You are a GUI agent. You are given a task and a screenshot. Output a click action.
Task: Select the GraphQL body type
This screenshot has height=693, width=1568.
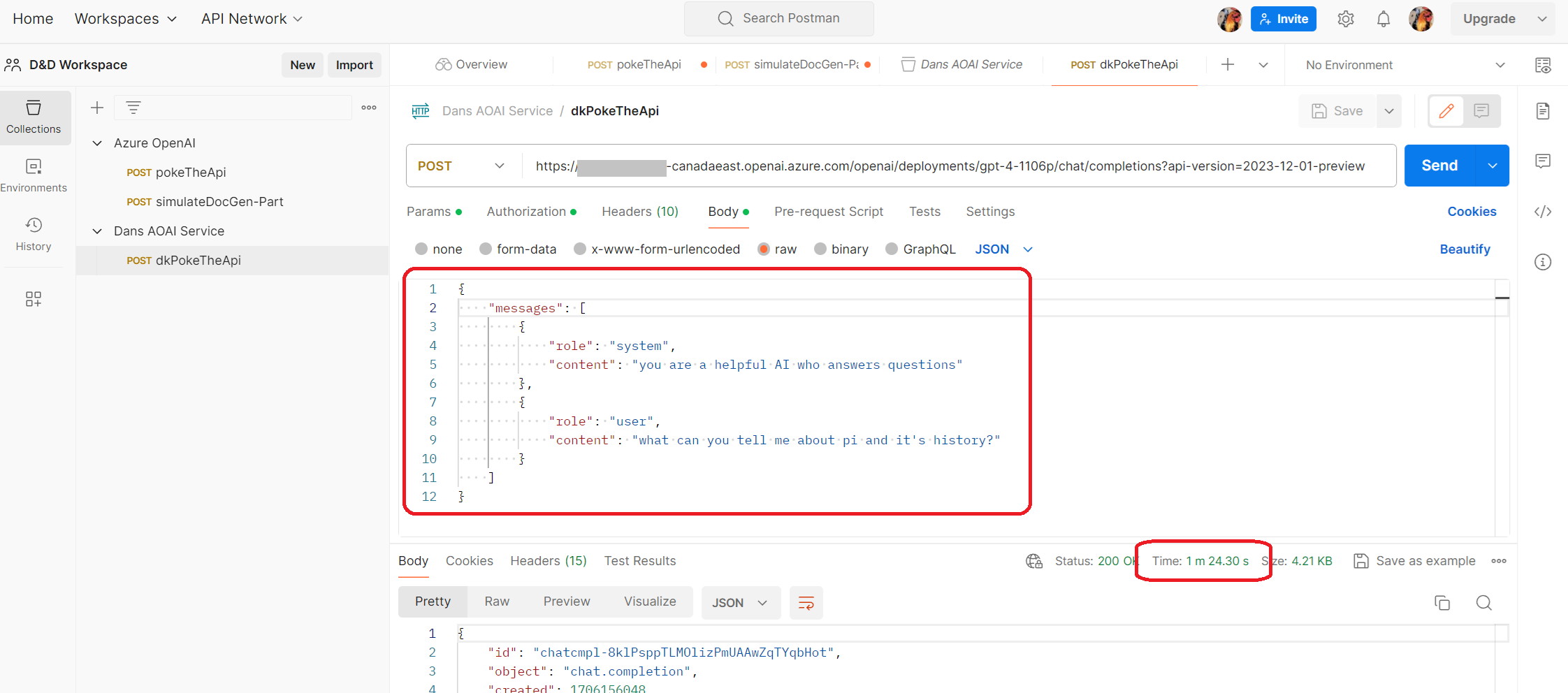click(x=892, y=249)
